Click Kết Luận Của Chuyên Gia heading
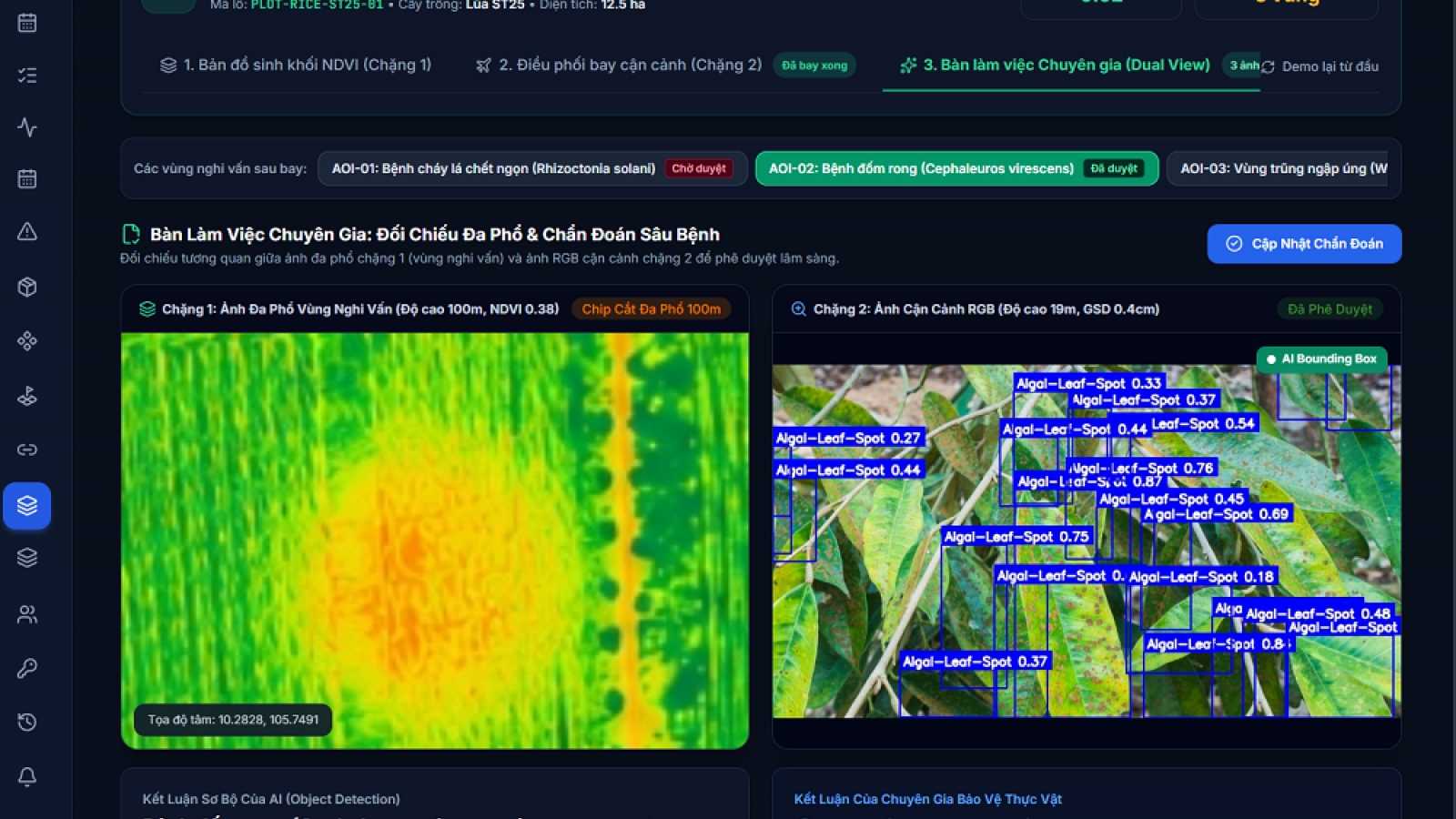The height and width of the screenshot is (819, 1456). tap(928, 799)
